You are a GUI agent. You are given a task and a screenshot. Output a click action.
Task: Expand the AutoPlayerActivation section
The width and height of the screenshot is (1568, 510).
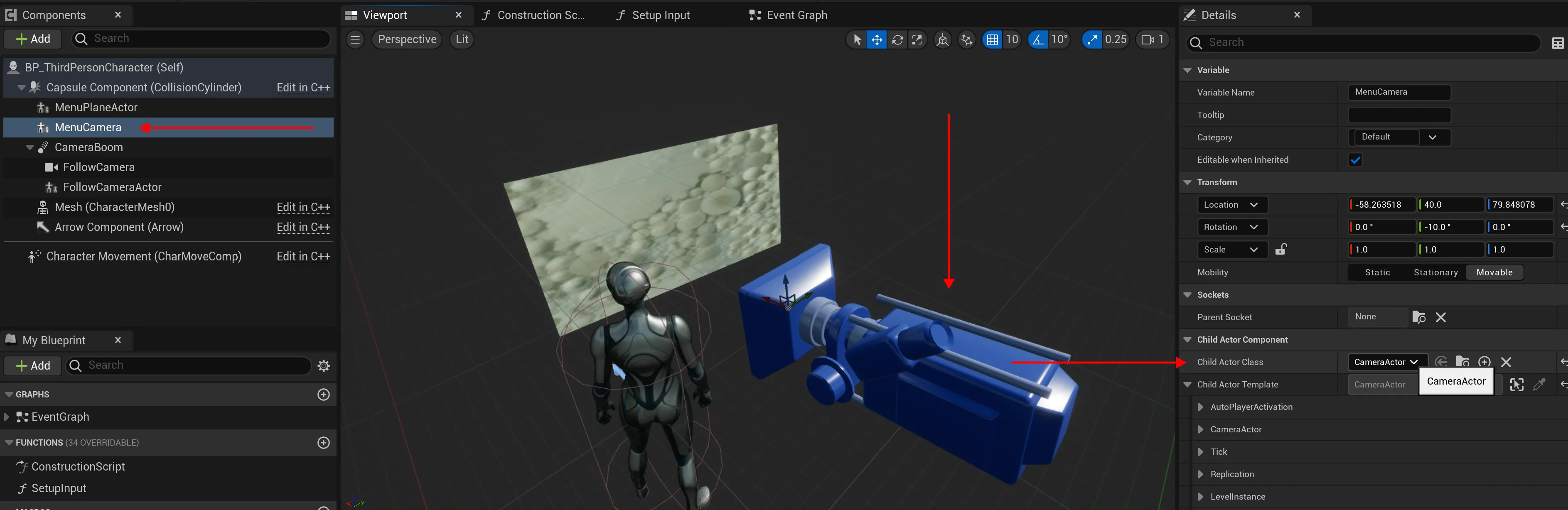(x=1200, y=407)
